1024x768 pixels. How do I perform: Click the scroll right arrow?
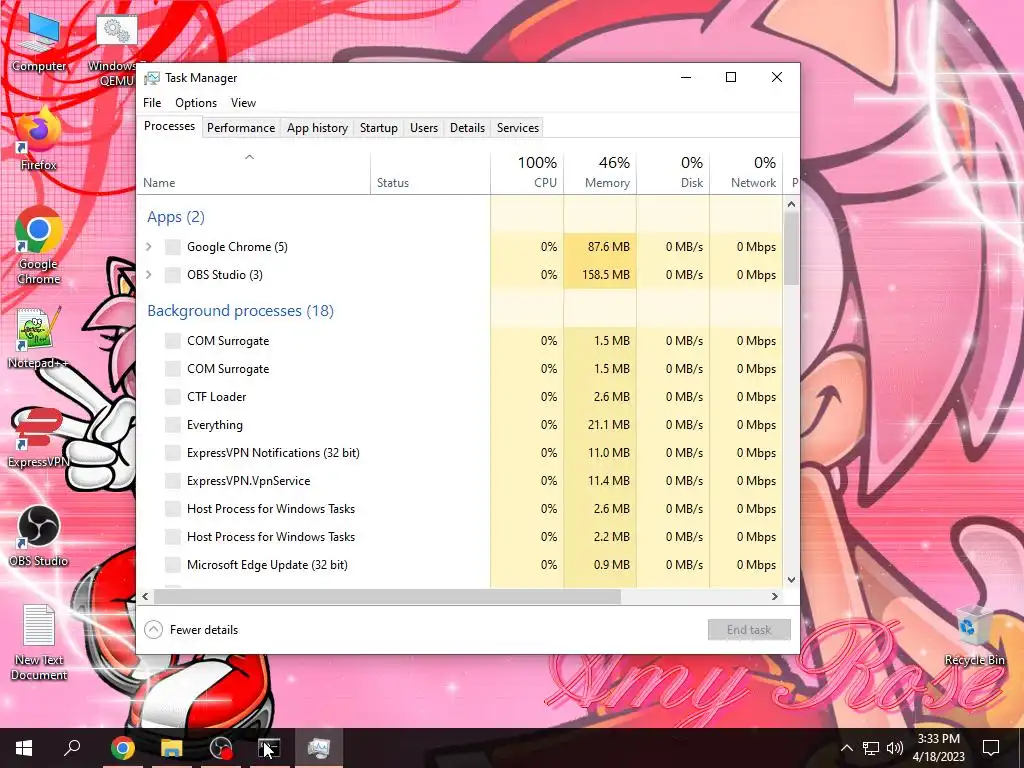point(775,596)
